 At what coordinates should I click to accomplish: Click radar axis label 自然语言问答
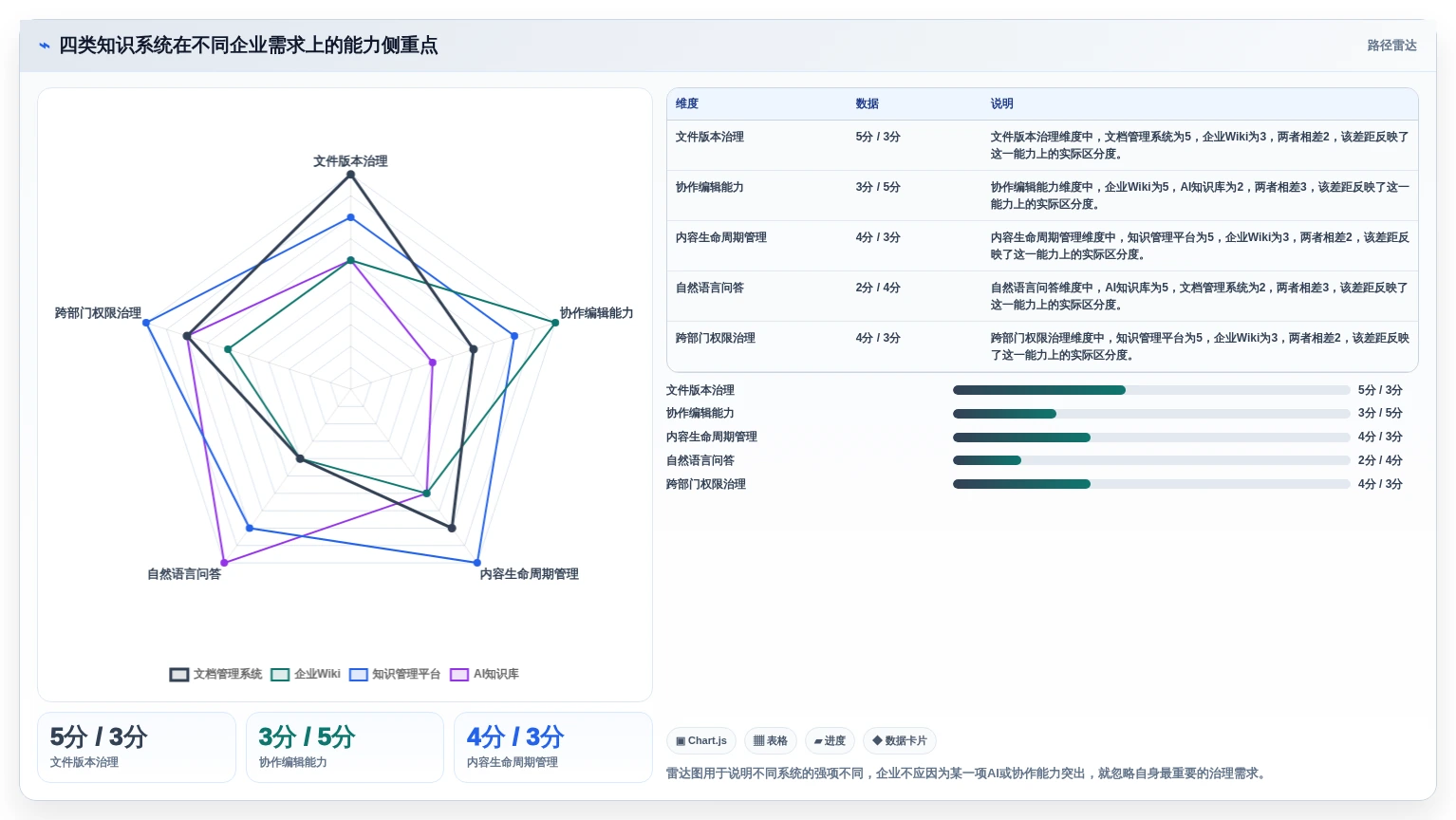(184, 574)
